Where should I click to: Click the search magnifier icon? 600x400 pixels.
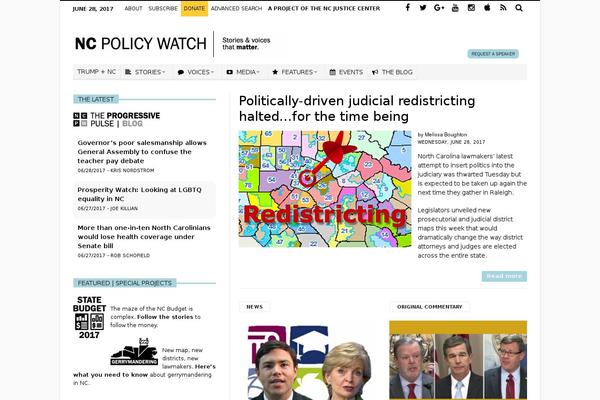(x=519, y=8)
